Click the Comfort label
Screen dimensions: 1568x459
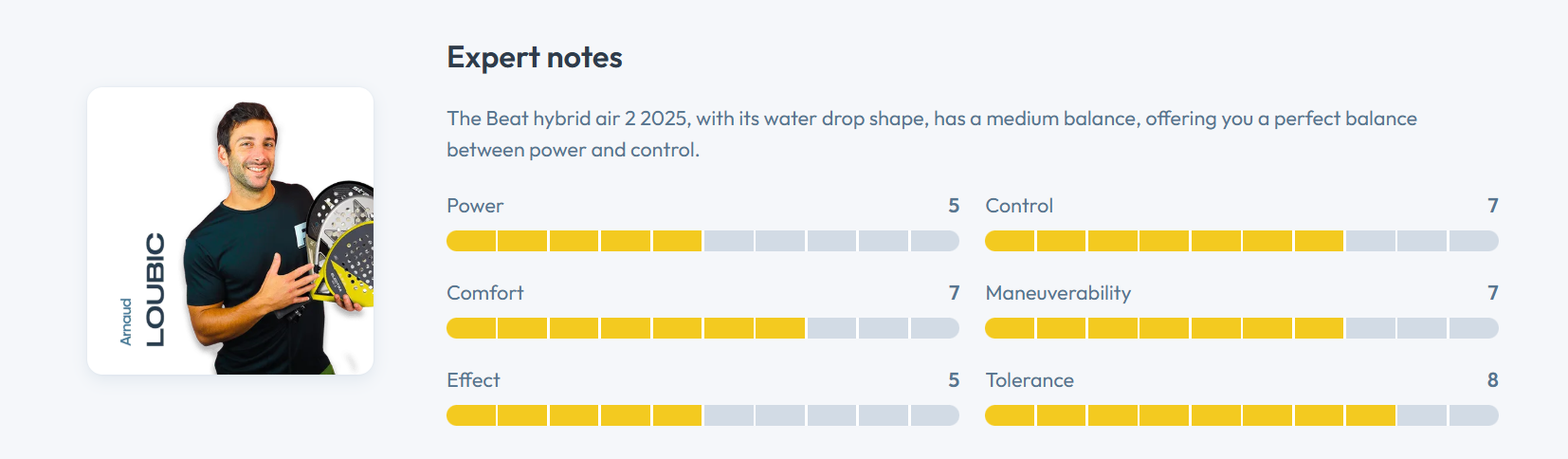tap(484, 293)
